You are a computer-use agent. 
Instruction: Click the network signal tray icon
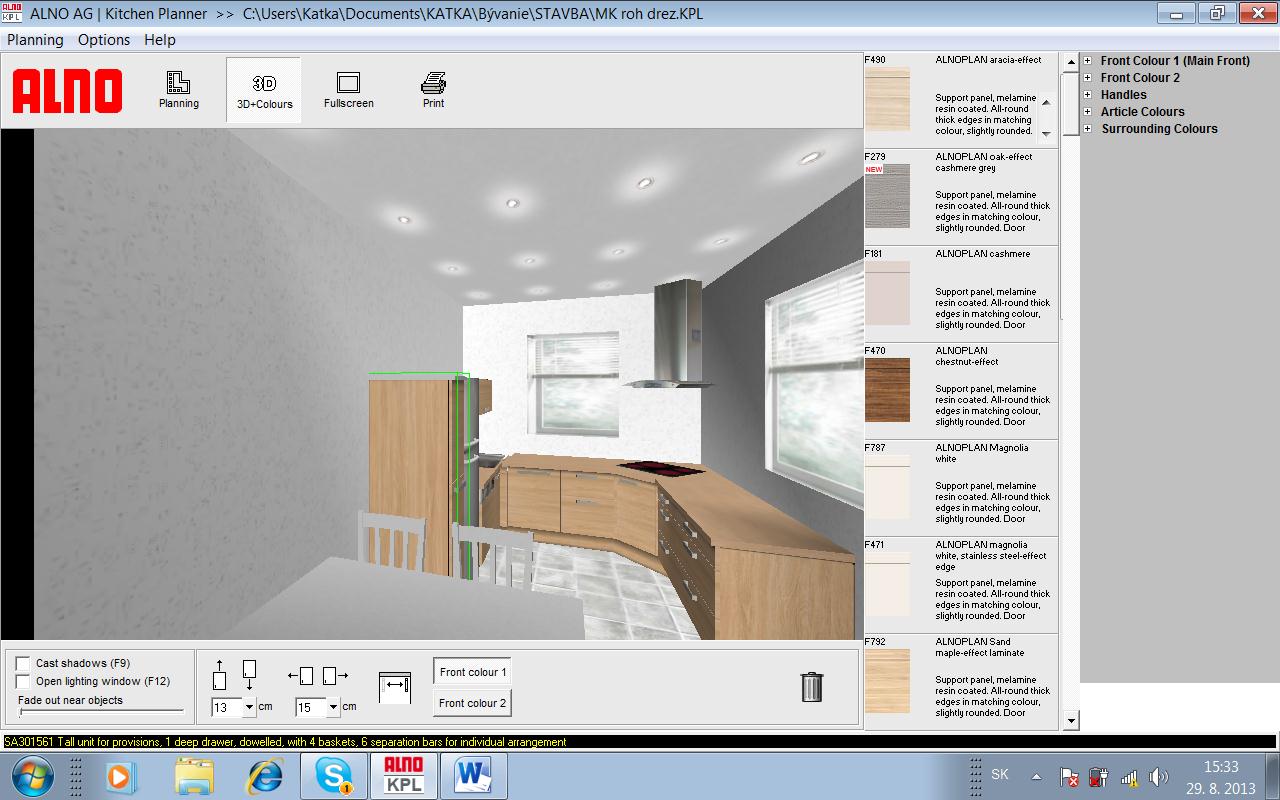click(1128, 777)
